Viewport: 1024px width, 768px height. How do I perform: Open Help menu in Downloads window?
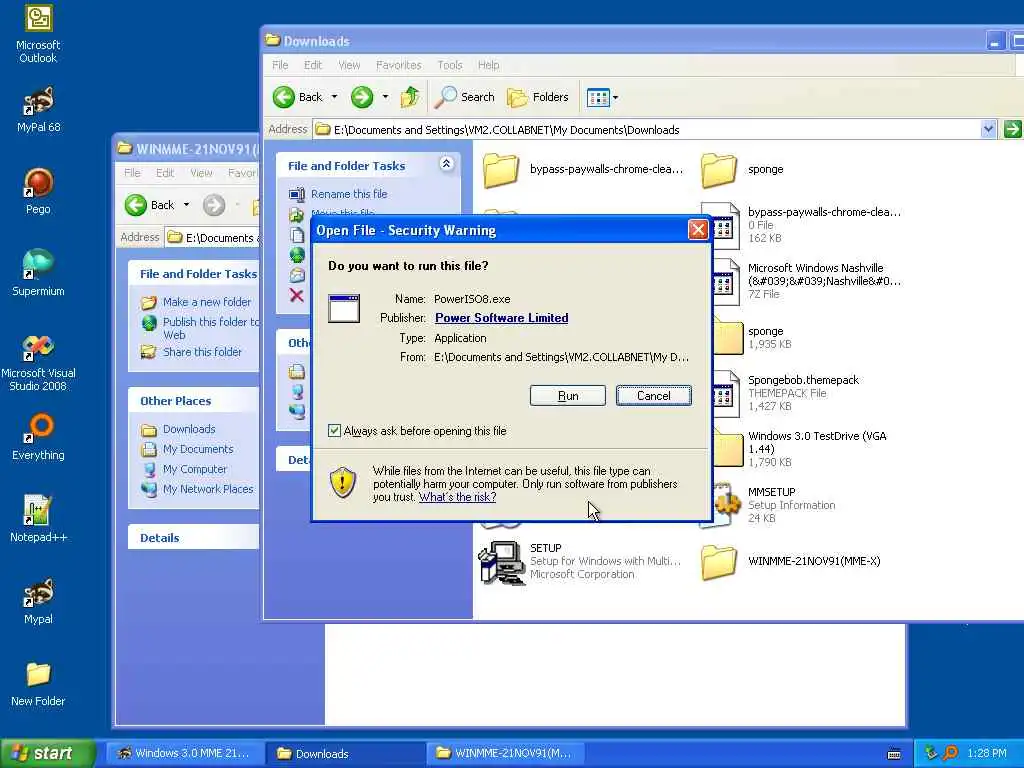pyautogui.click(x=488, y=65)
